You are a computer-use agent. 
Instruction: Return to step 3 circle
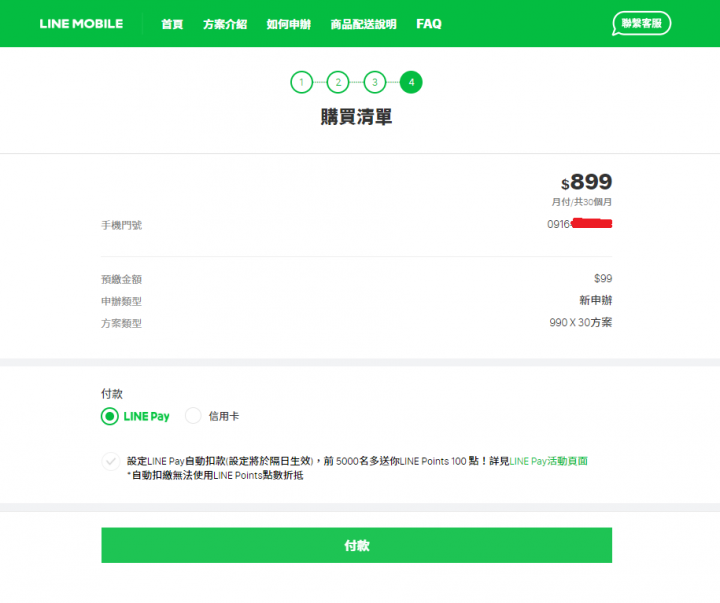click(375, 82)
